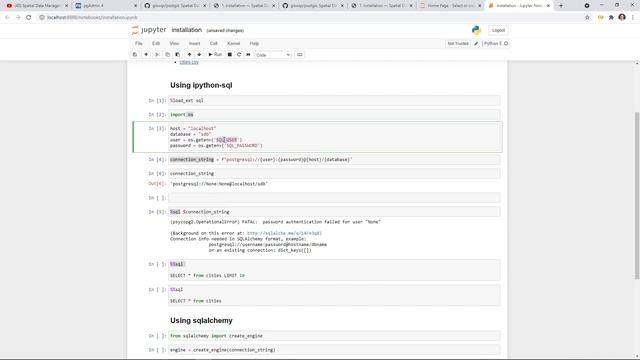Move selected cell up arrow
Screen dimensions: 640x360
coord(189,55)
